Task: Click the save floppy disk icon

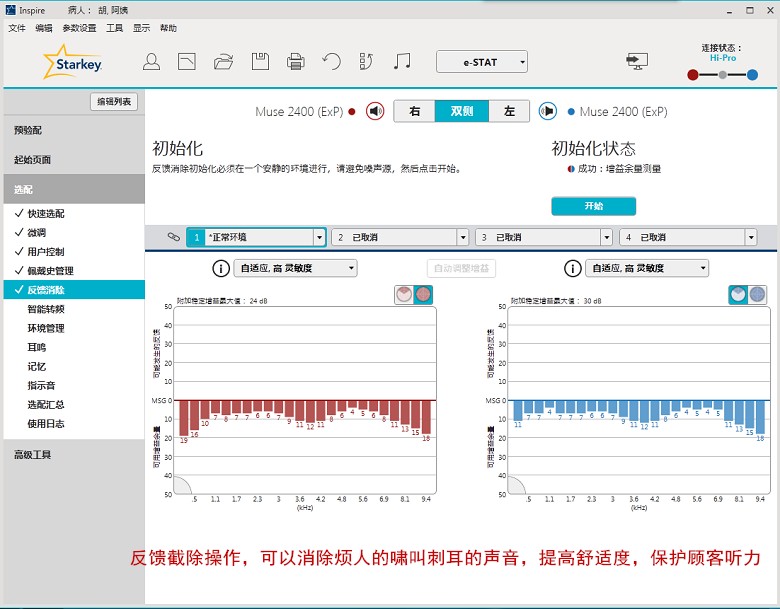Action: point(259,62)
